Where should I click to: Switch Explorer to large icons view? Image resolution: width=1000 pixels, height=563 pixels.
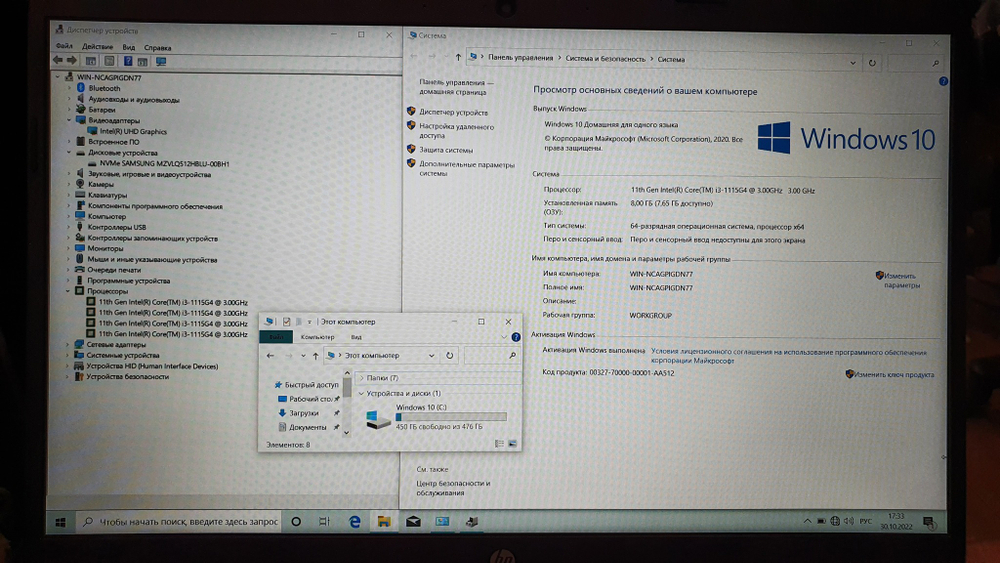tap(512, 444)
